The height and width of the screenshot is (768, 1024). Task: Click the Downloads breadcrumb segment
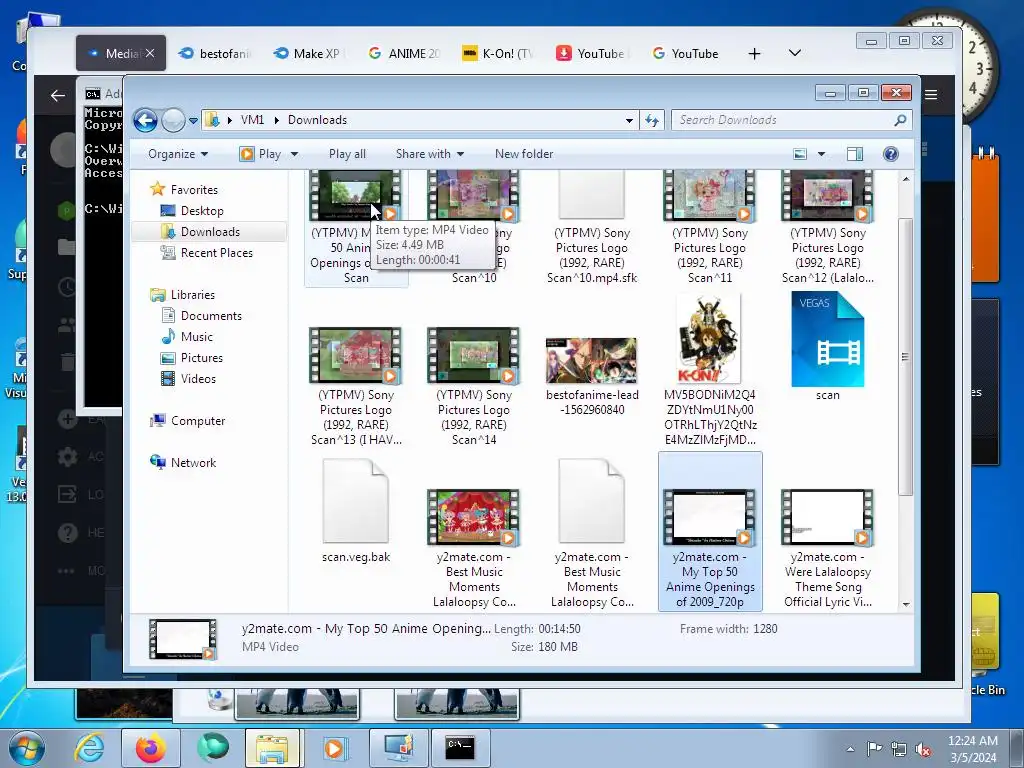coord(317,120)
